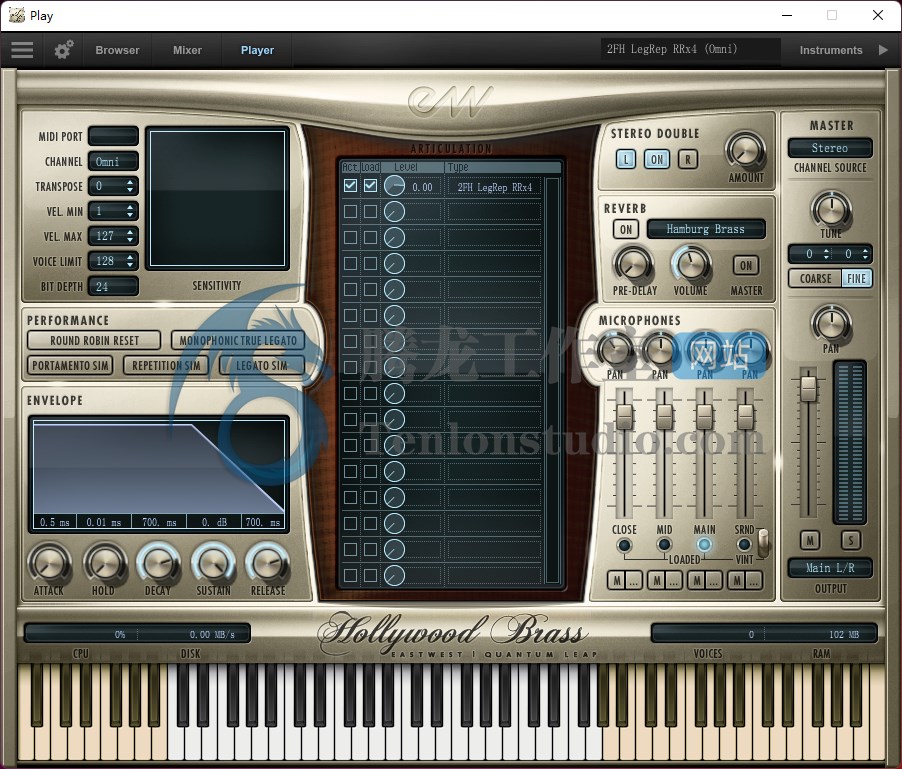Image resolution: width=902 pixels, height=769 pixels.
Task: Load the Mid microphone position
Action: coord(664,544)
